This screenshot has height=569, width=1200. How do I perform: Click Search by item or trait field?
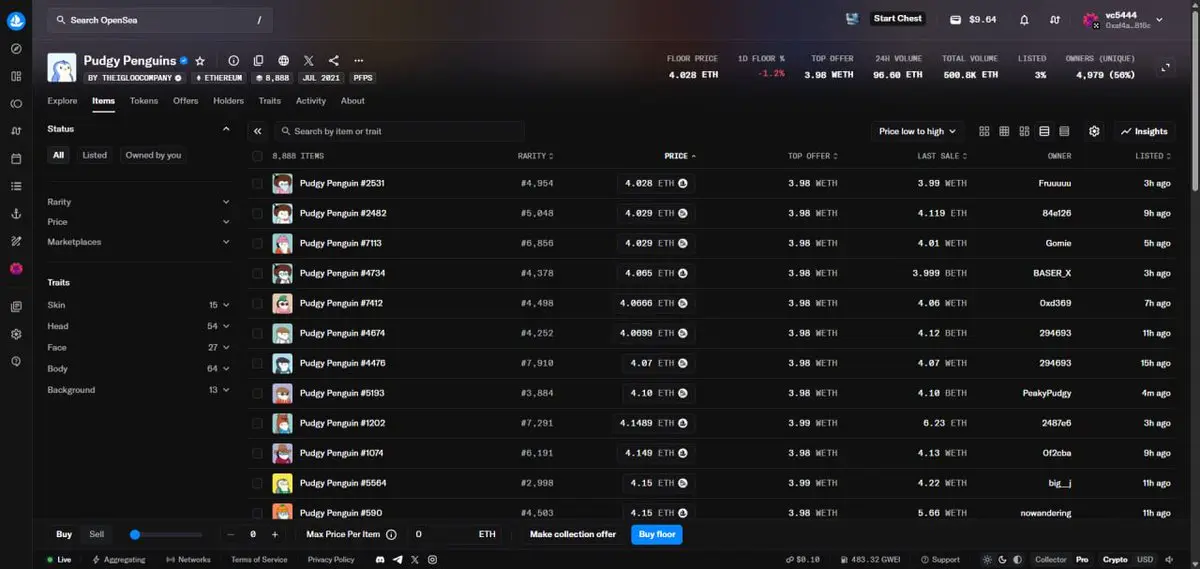[x=399, y=131]
